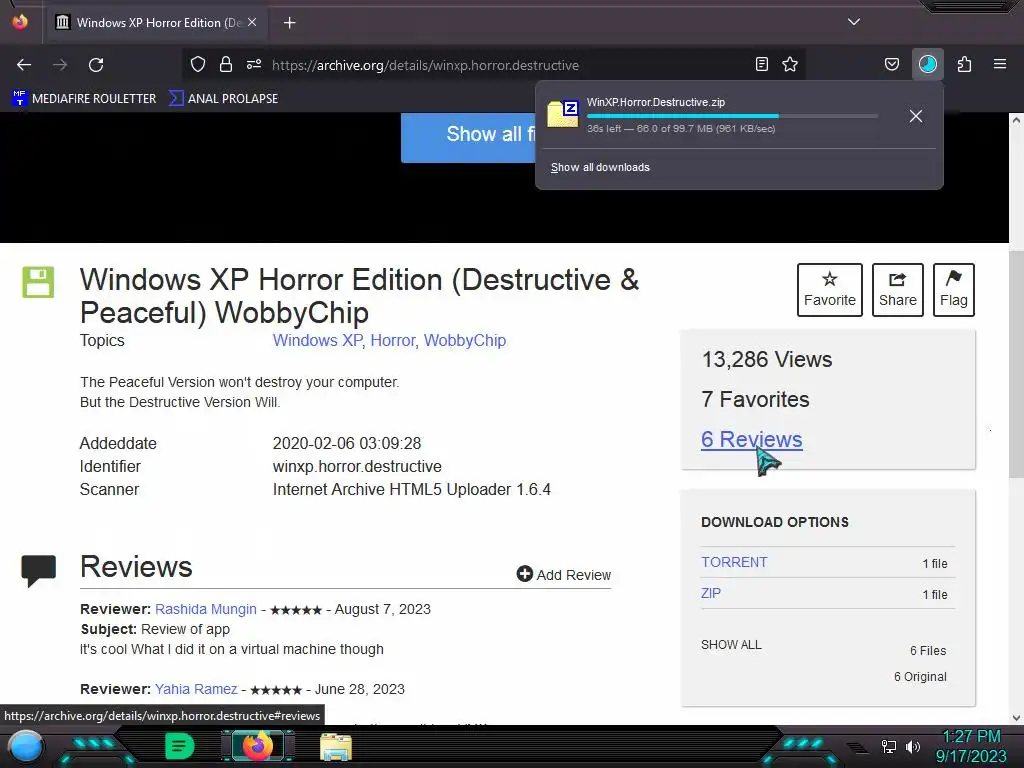Viewport: 1024px width, 768px height.
Task: Jump to the 6 Reviews link
Action: (x=752, y=440)
